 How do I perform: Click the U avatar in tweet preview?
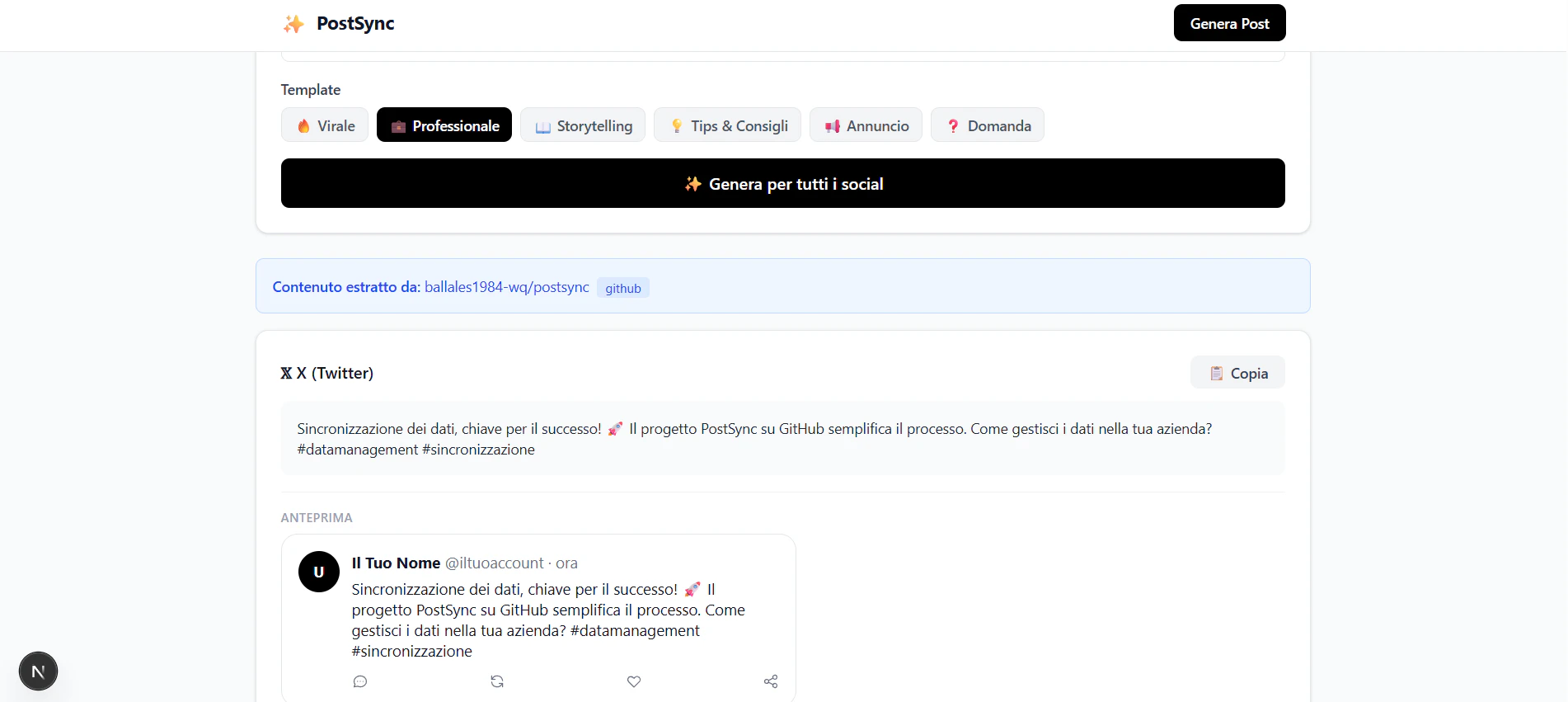pyautogui.click(x=319, y=572)
